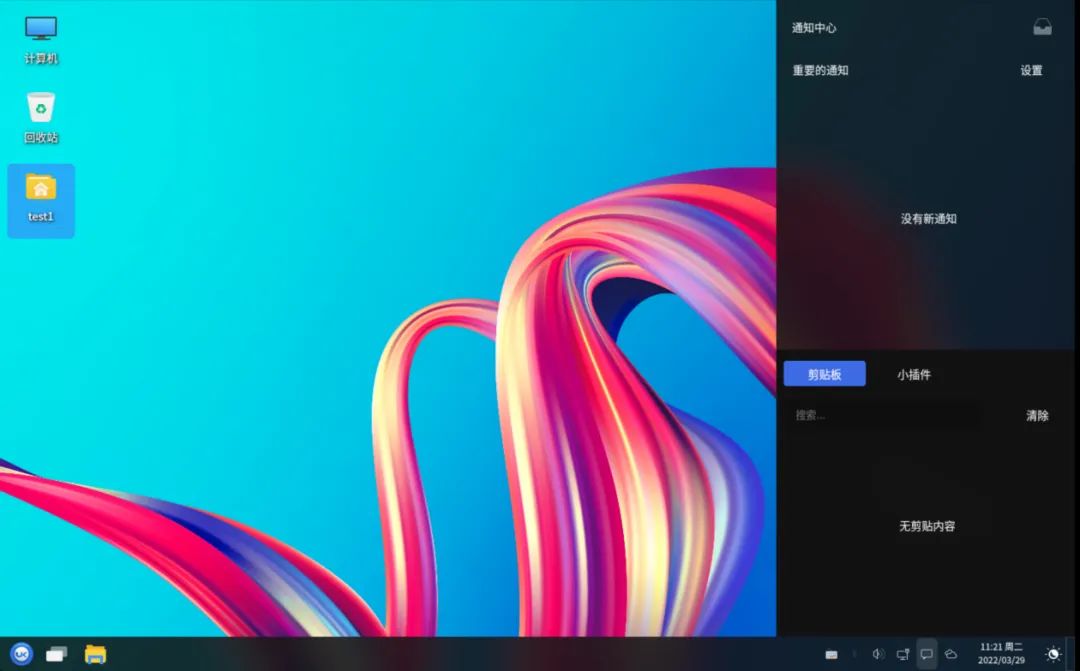Click the notification inbox icon

pyautogui.click(x=1042, y=28)
